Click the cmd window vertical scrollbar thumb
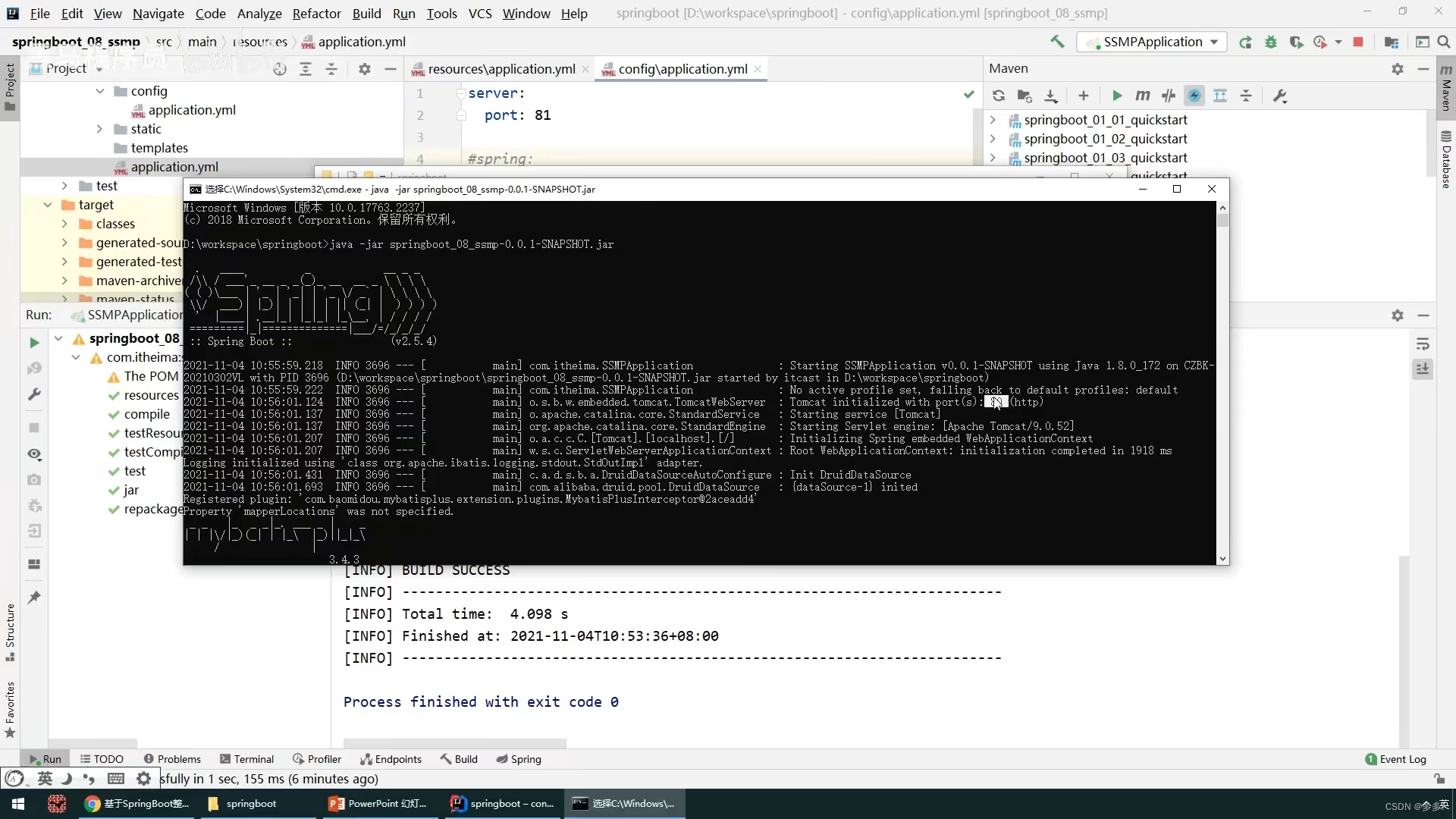Screen dimensions: 1456x819 click(1222, 221)
